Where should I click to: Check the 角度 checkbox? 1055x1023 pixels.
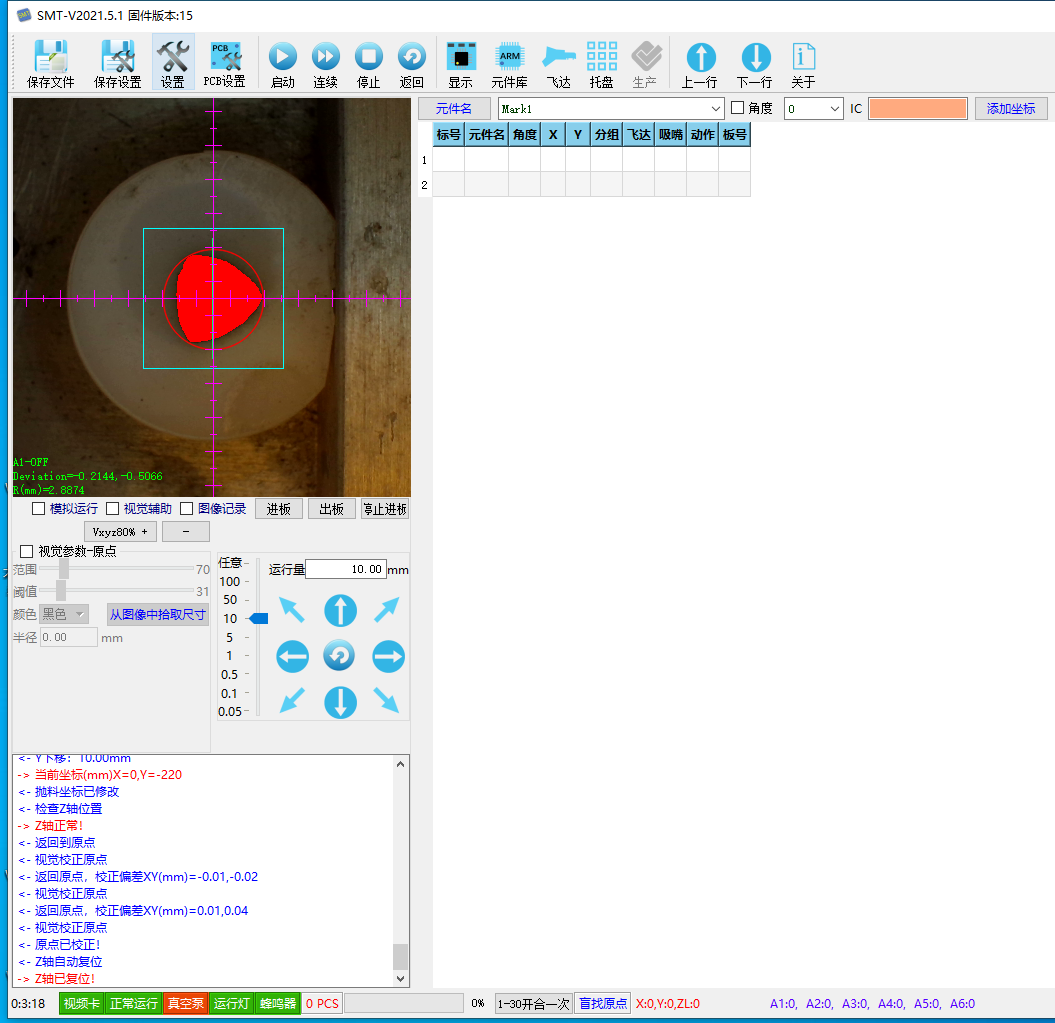[737, 108]
